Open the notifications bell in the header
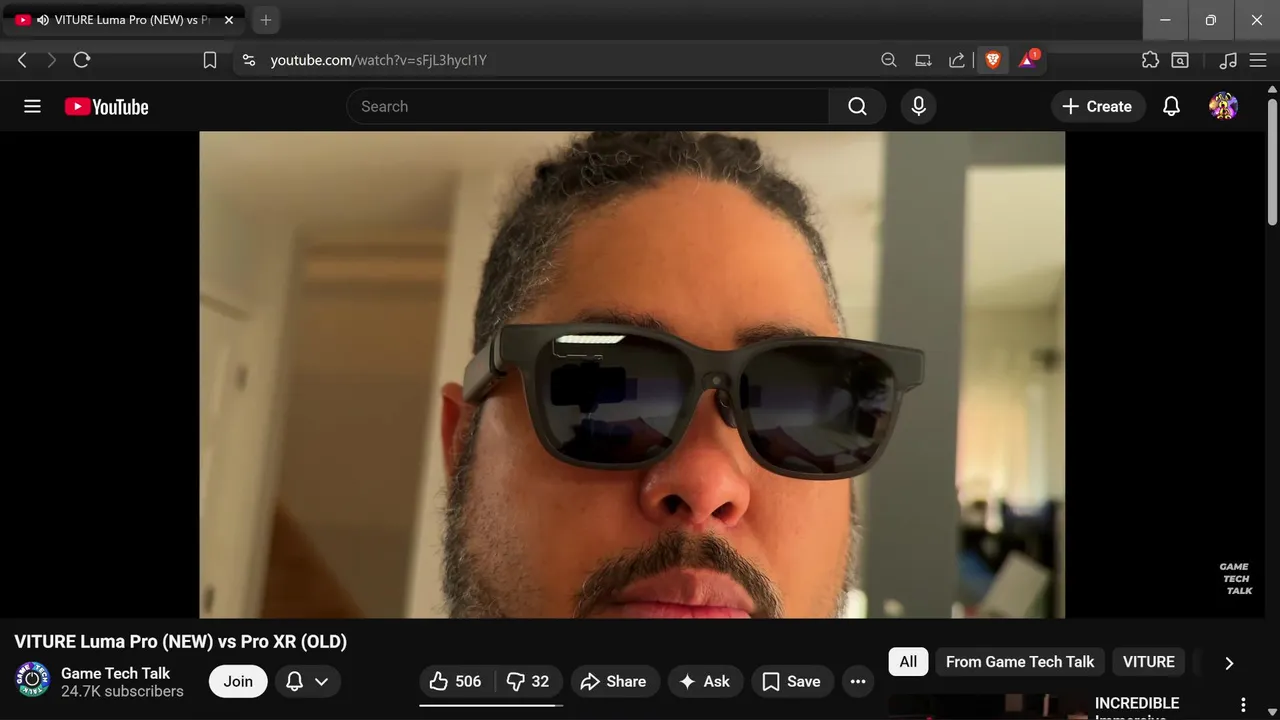Screen dimensions: 1280x720 coord(1171,106)
